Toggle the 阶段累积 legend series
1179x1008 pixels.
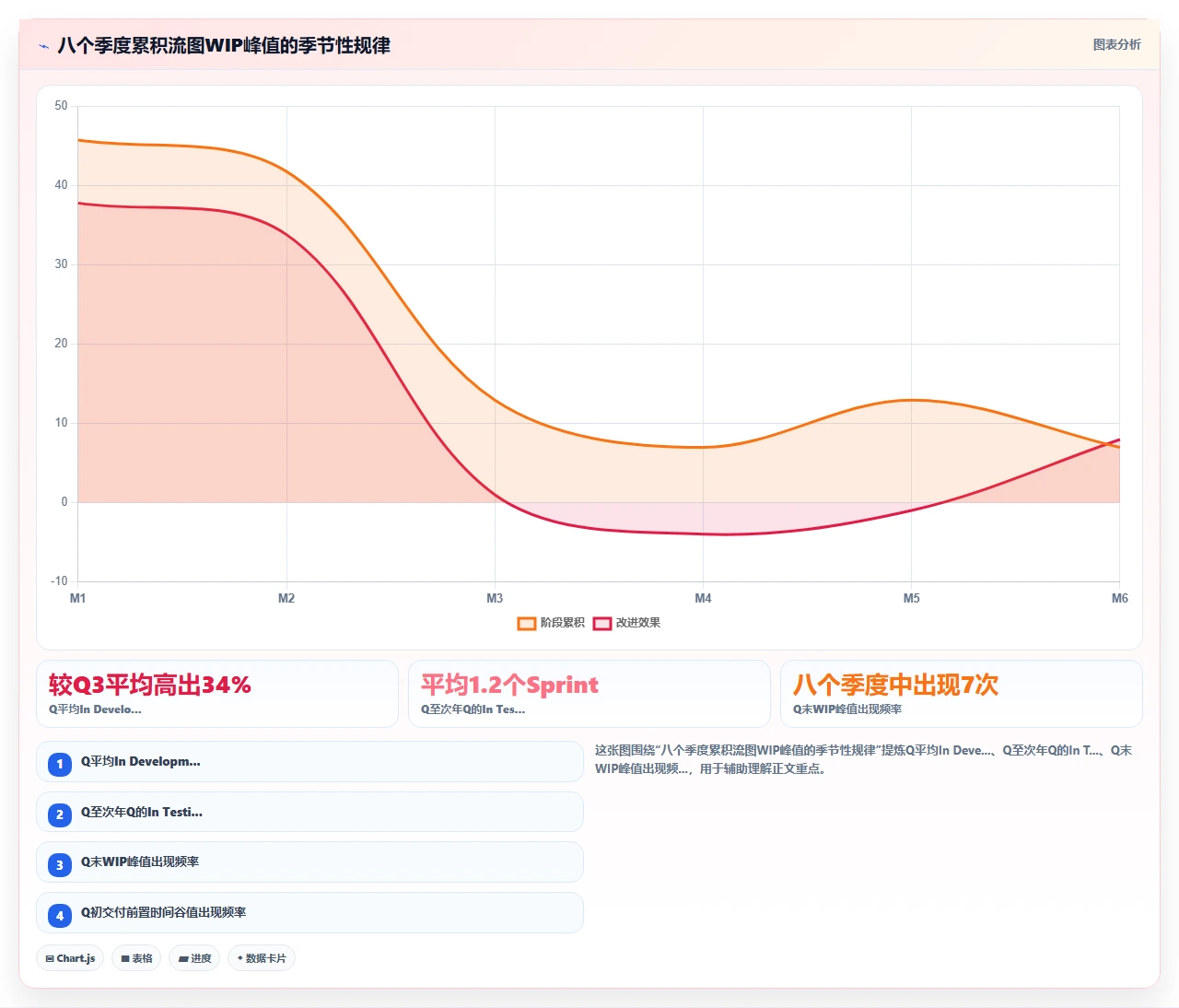[x=551, y=623]
